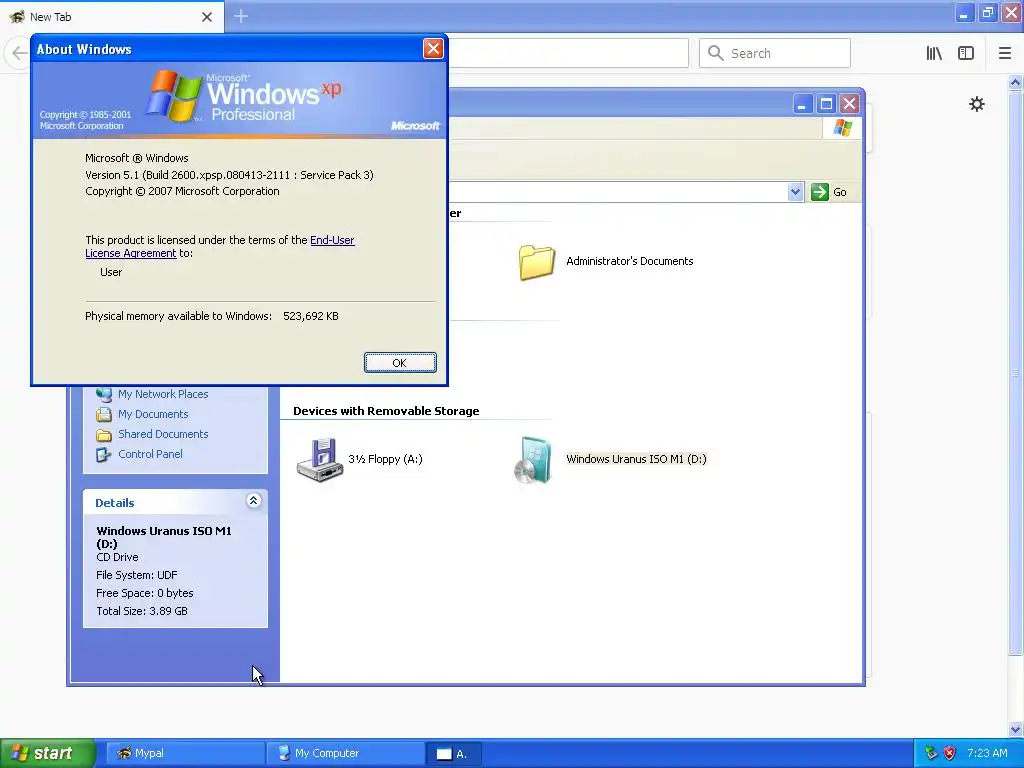Click the taskbar clock 7:23 AM
Image resolution: width=1024 pixels, height=768 pixels.
click(987, 753)
